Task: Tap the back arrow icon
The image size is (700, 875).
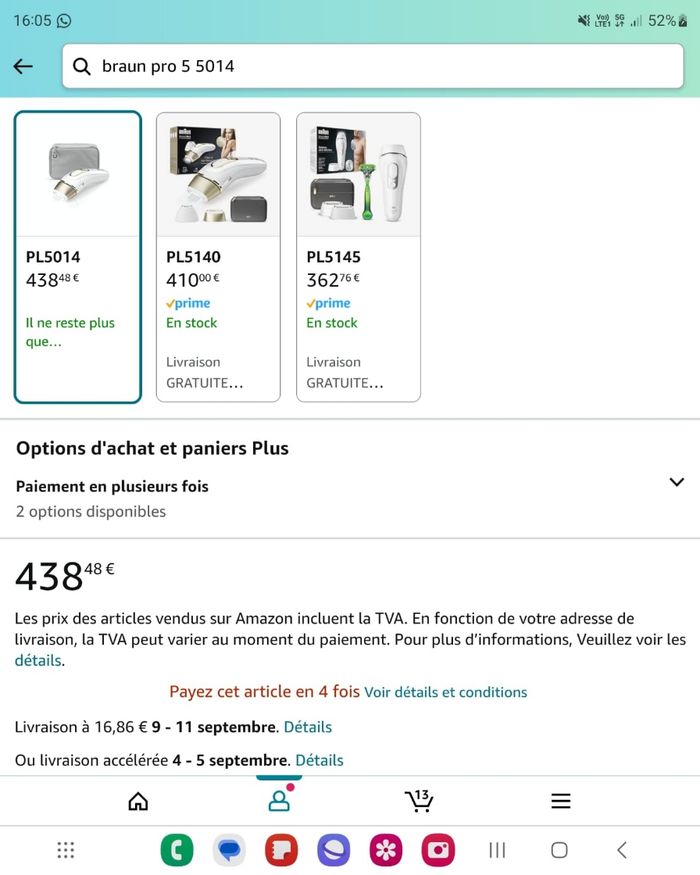Action: pyautogui.click(x=23, y=66)
